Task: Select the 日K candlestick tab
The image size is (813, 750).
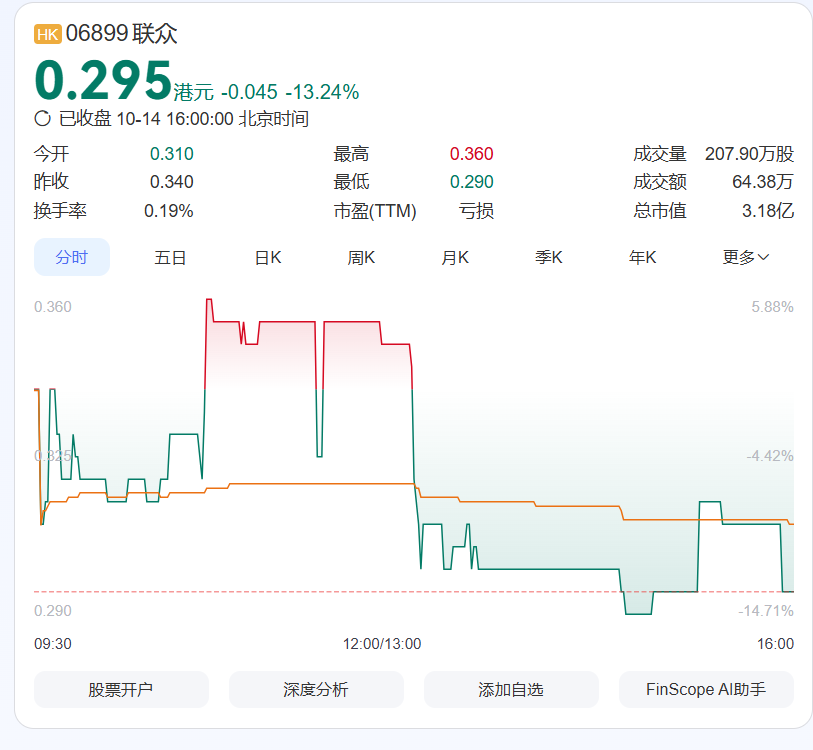Action: coord(267,257)
